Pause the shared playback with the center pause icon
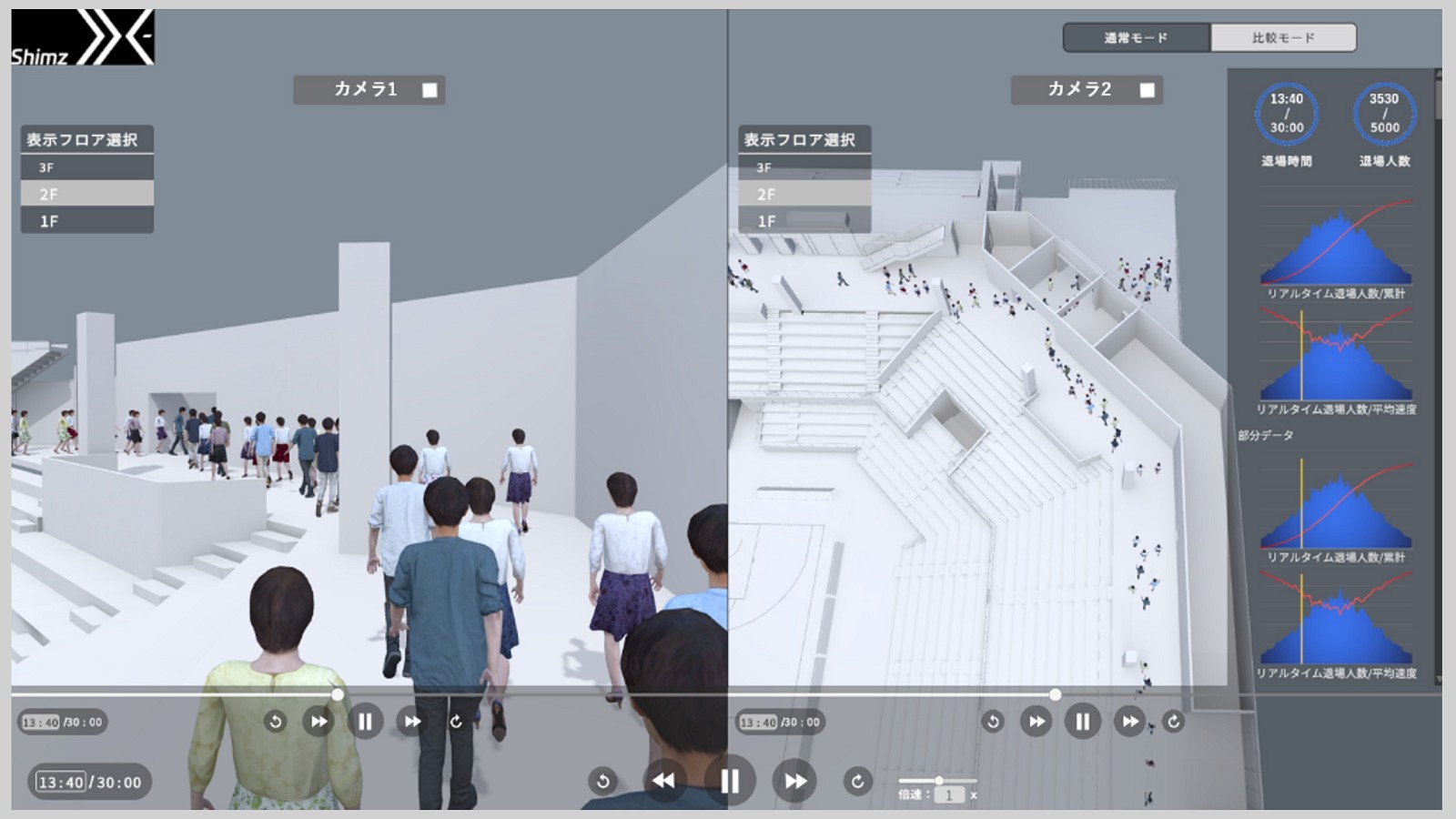The height and width of the screenshot is (819, 1456). pyautogui.click(x=731, y=779)
